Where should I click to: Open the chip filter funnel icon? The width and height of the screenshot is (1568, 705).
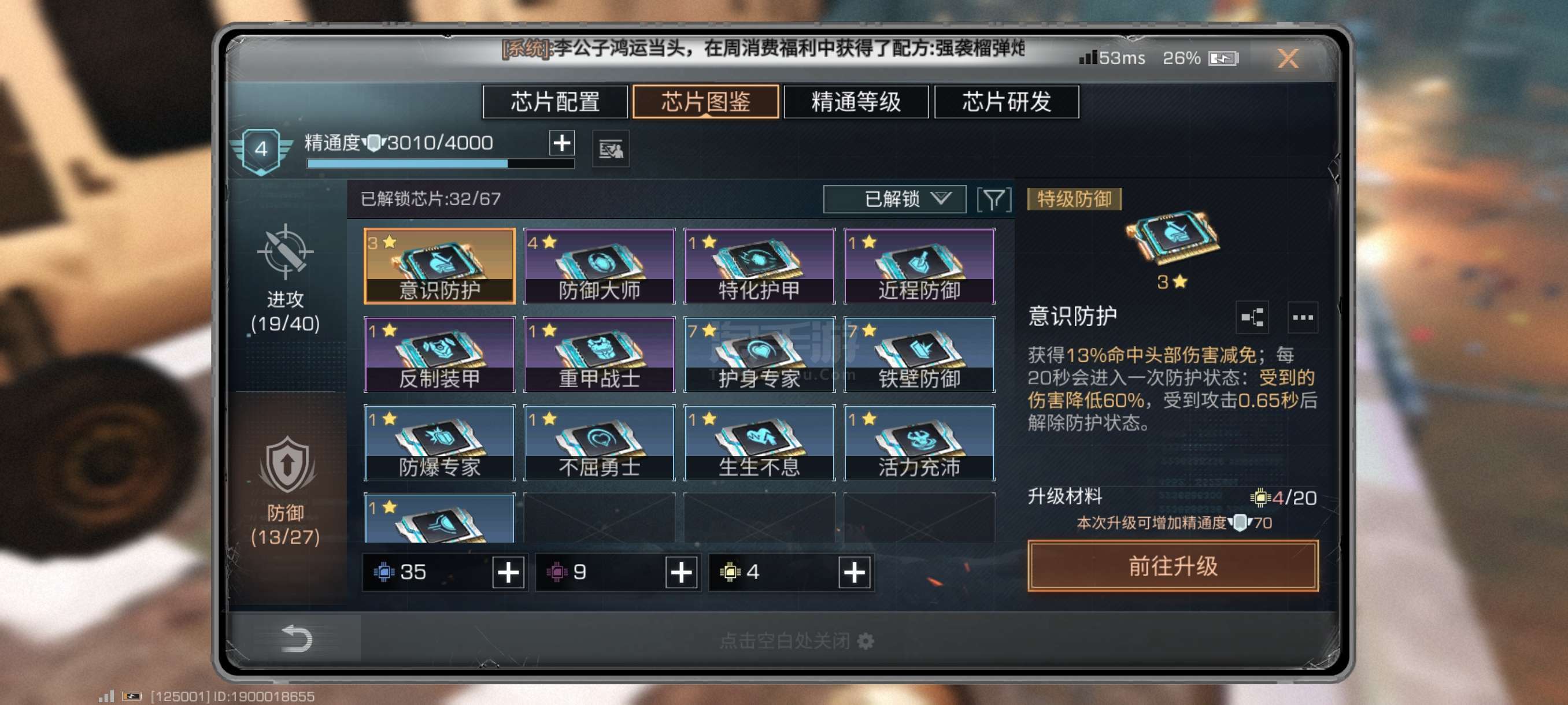click(993, 199)
